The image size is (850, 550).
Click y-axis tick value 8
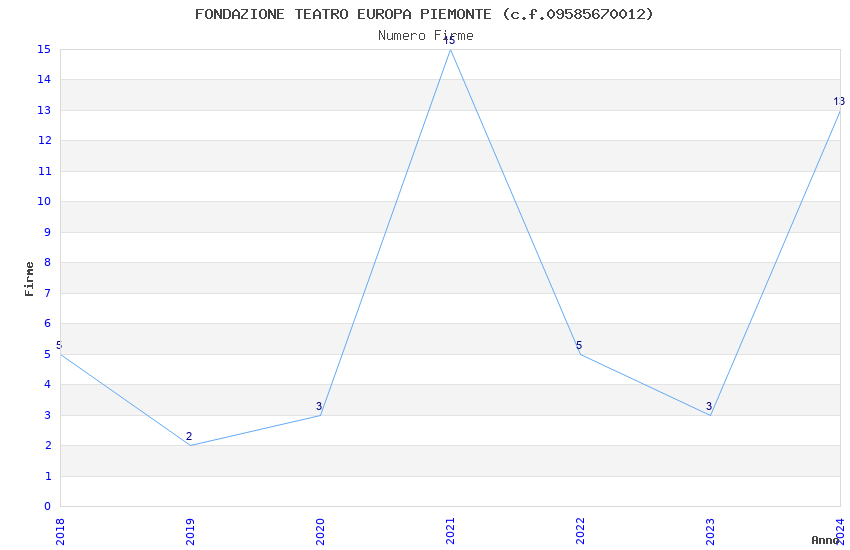point(48,263)
